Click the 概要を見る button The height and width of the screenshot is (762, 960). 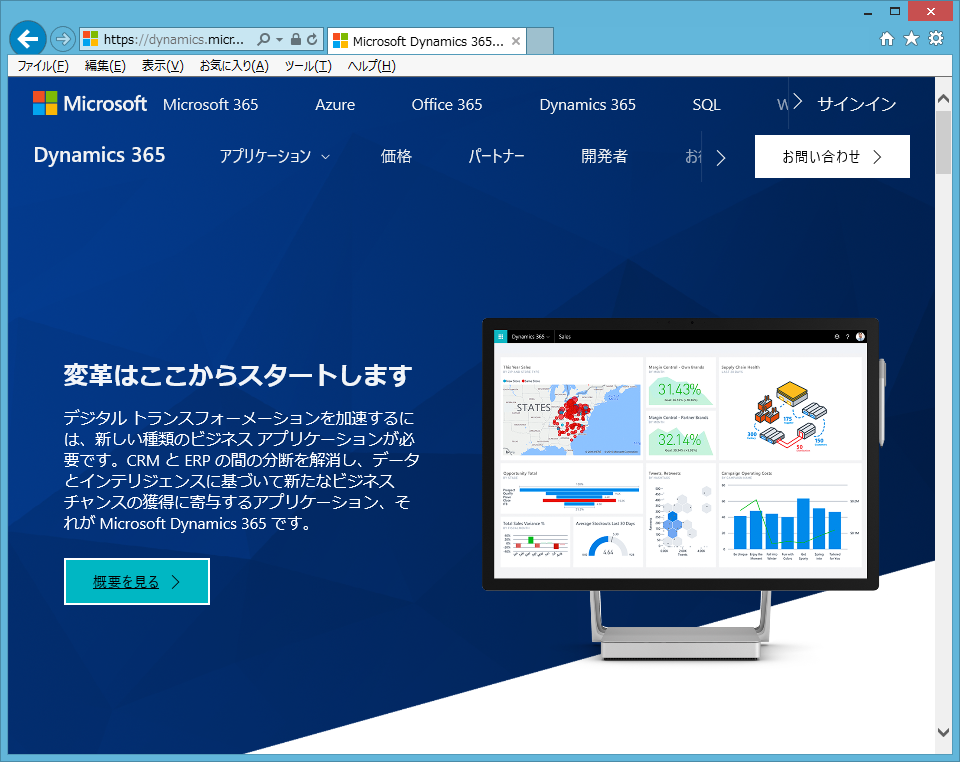pyautogui.click(x=137, y=581)
